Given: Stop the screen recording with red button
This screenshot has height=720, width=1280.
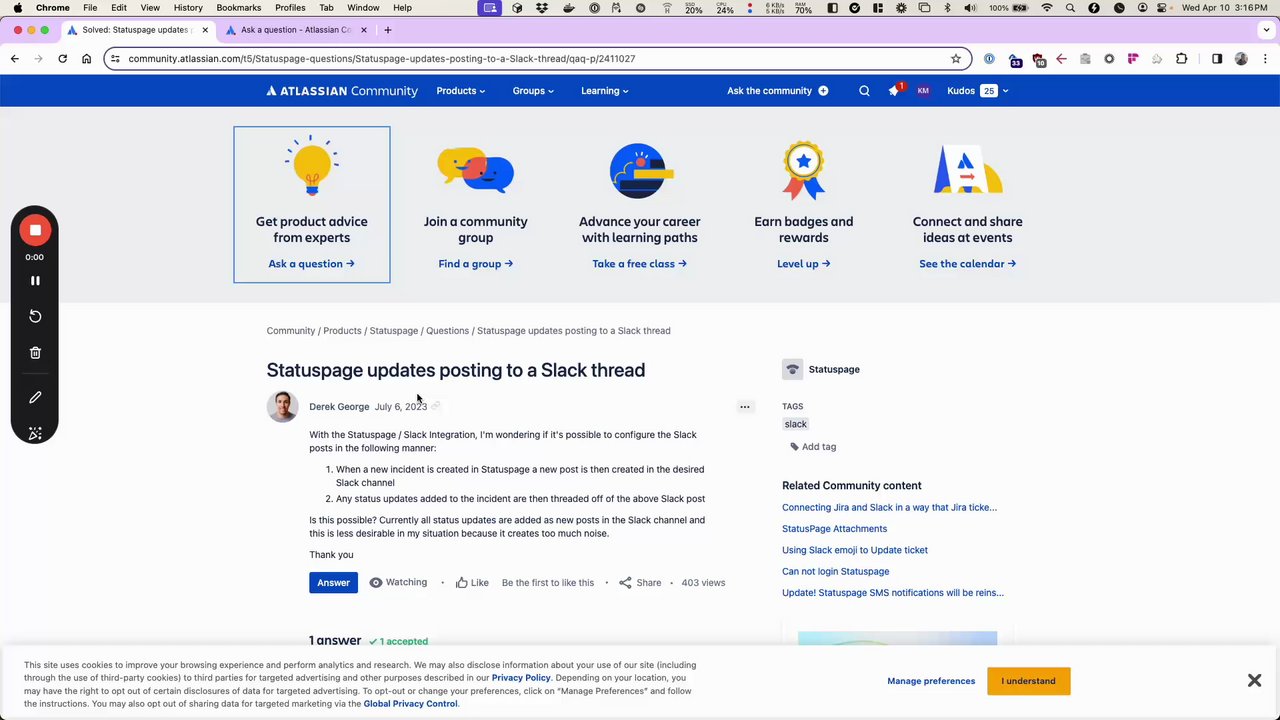Looking at the screenshot, I should click(35, 230).
